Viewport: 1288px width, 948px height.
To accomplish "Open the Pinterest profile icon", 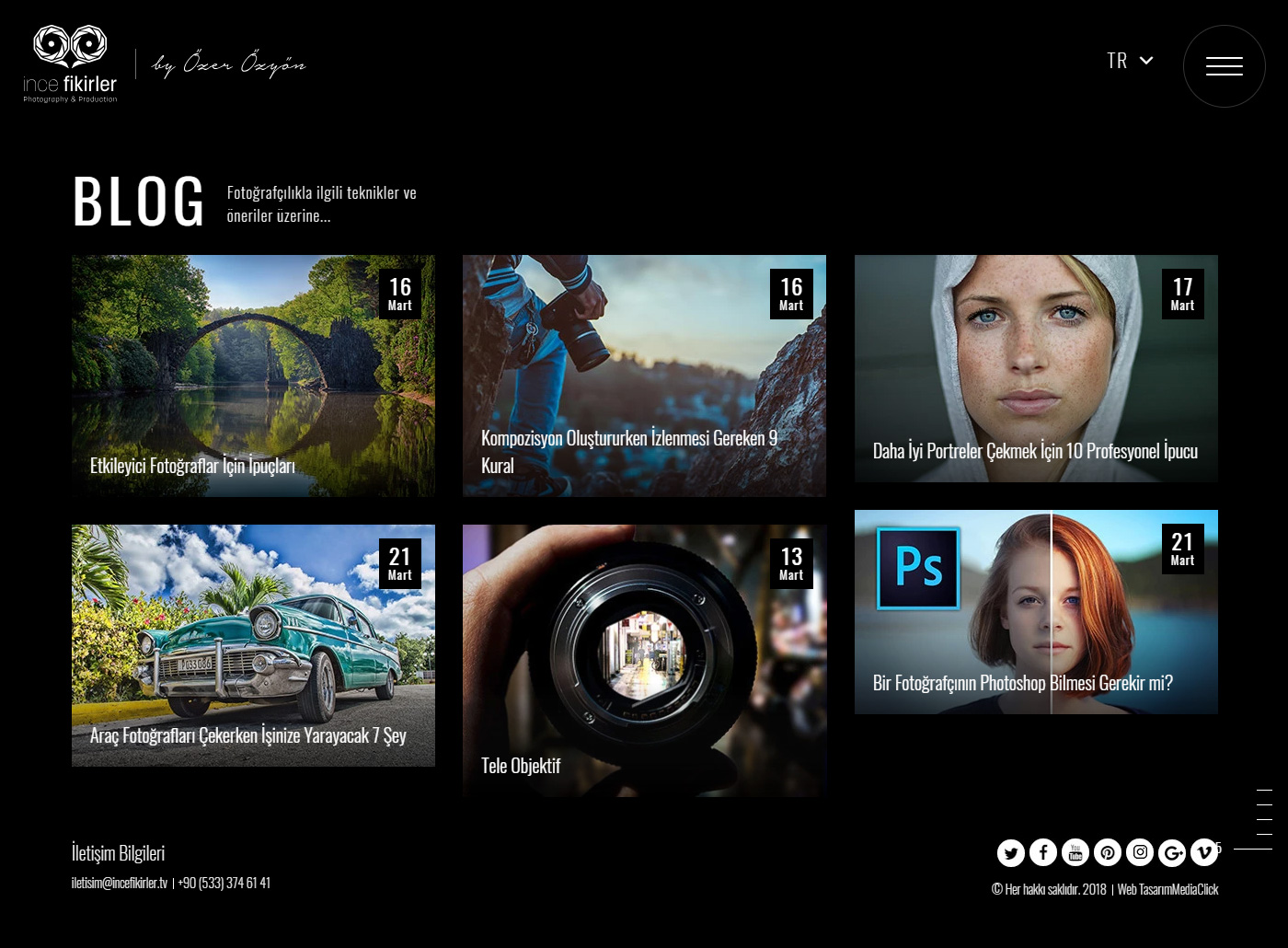I will coord(1107,853).
